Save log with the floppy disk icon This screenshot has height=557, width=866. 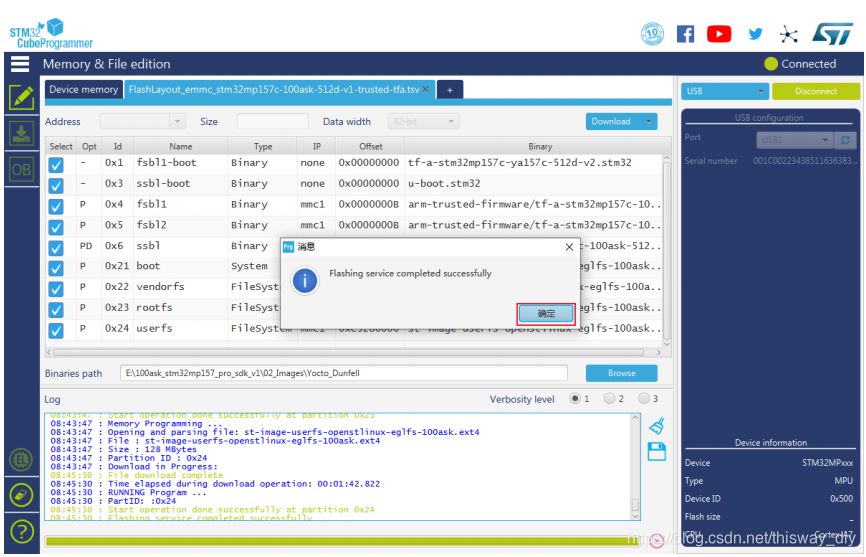(657, 452)
